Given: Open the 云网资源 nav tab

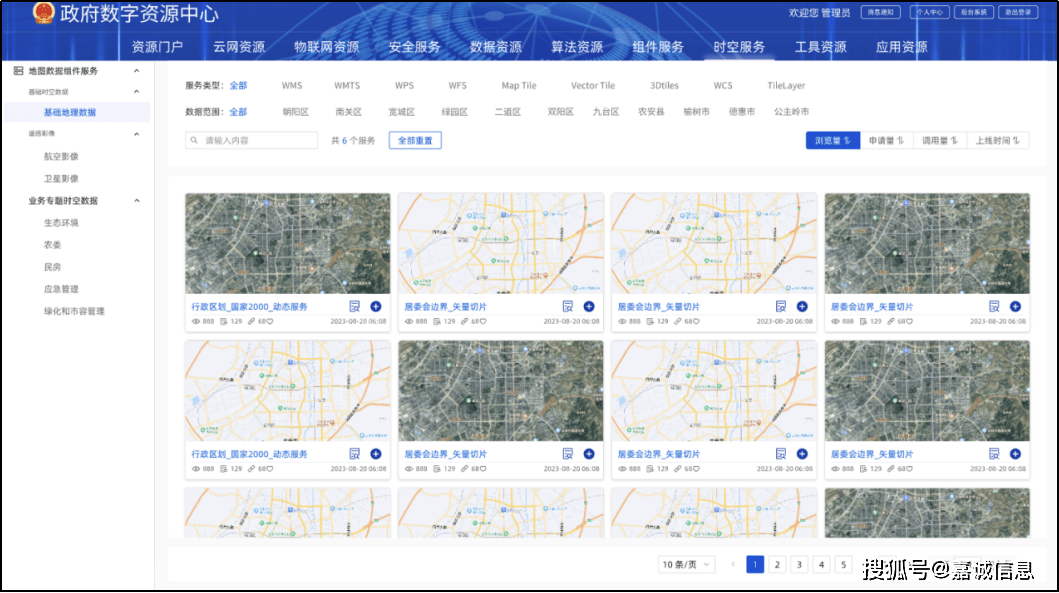Looking at the screenshot, I should [239, 47].
